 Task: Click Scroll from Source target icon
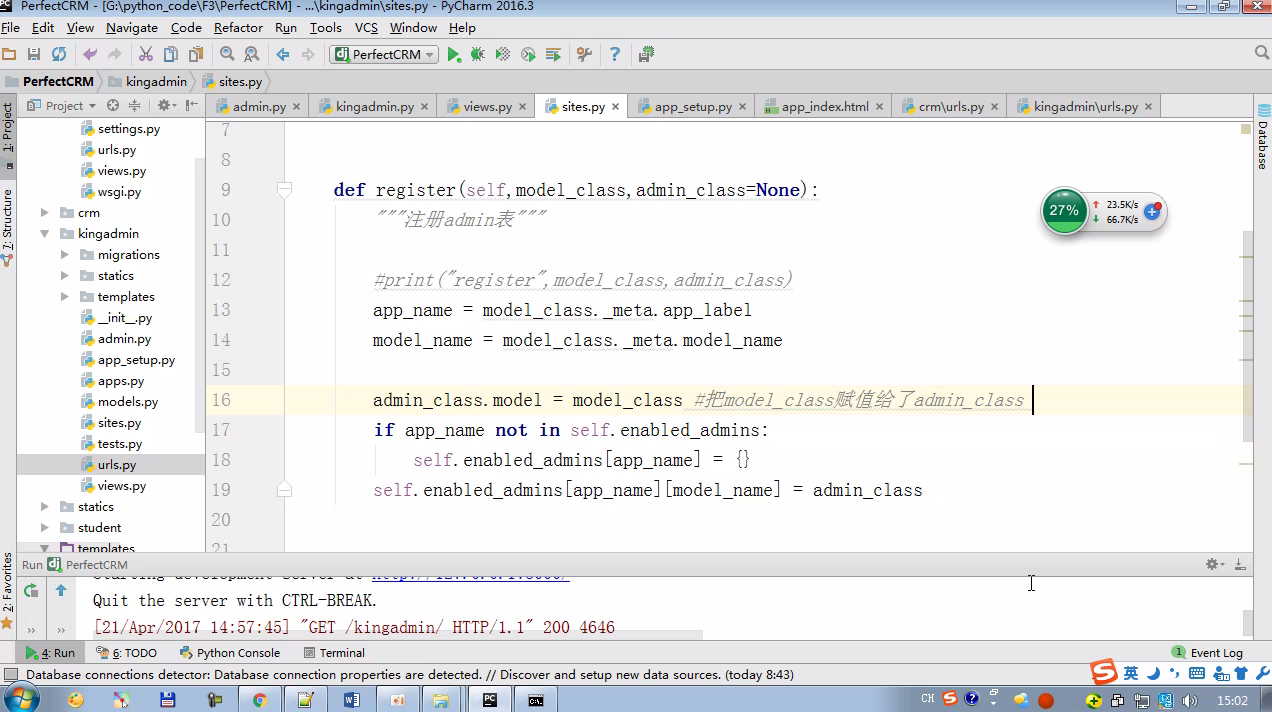(x=113, y=106)
